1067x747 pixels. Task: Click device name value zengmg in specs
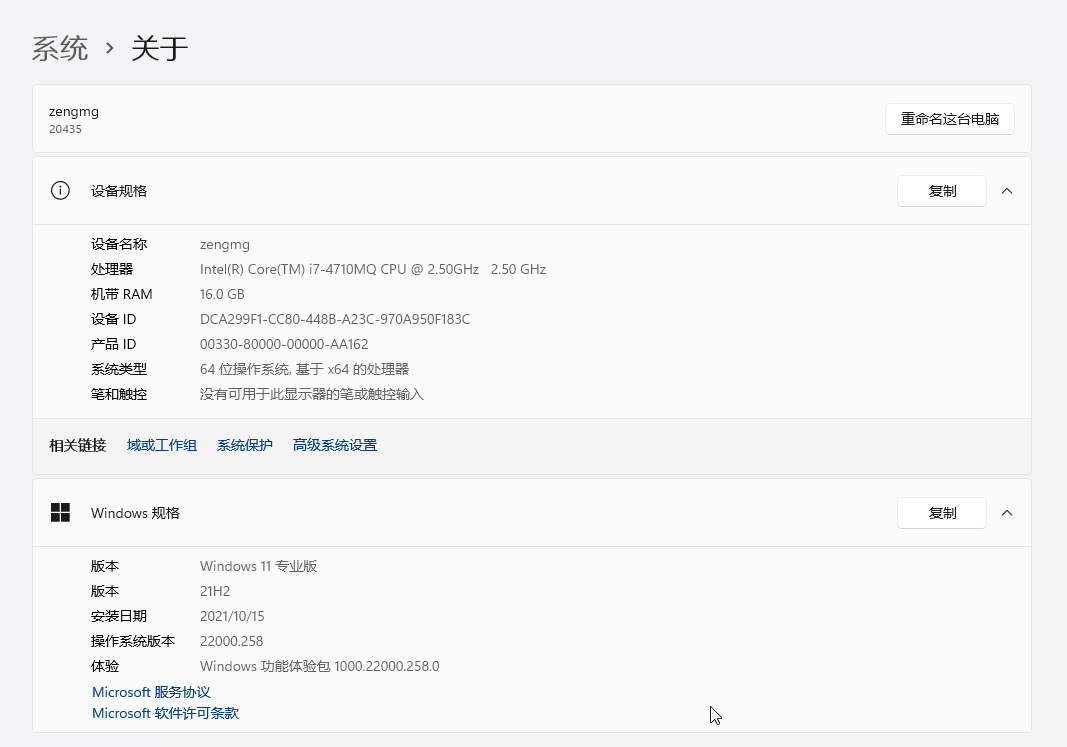coord(225,244)
